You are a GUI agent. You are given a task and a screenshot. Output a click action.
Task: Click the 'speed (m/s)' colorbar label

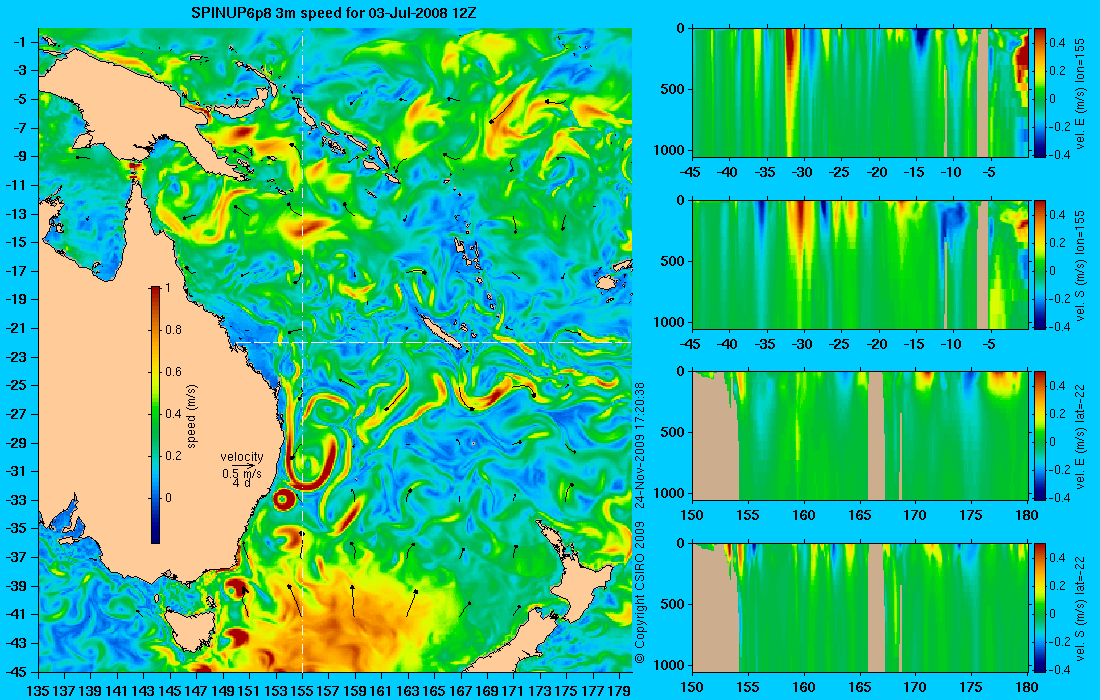coord(192,416)
